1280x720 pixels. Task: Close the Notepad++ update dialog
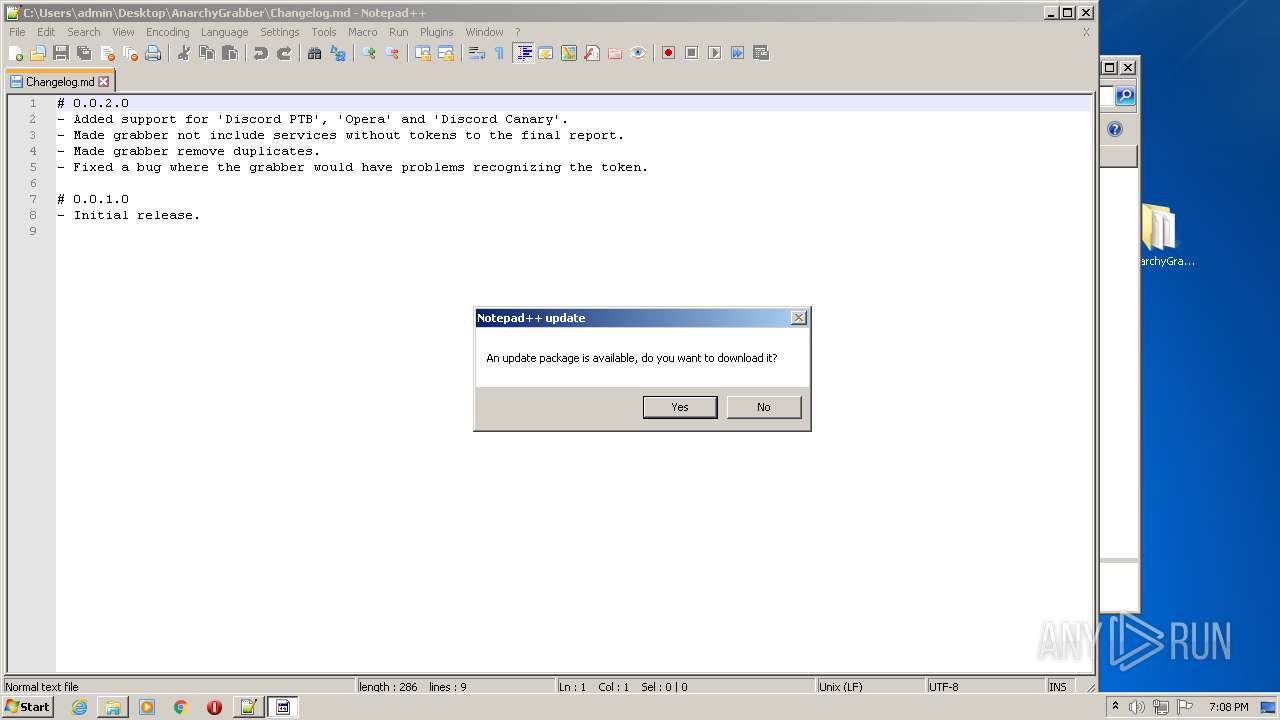click(x=798, y=318)
